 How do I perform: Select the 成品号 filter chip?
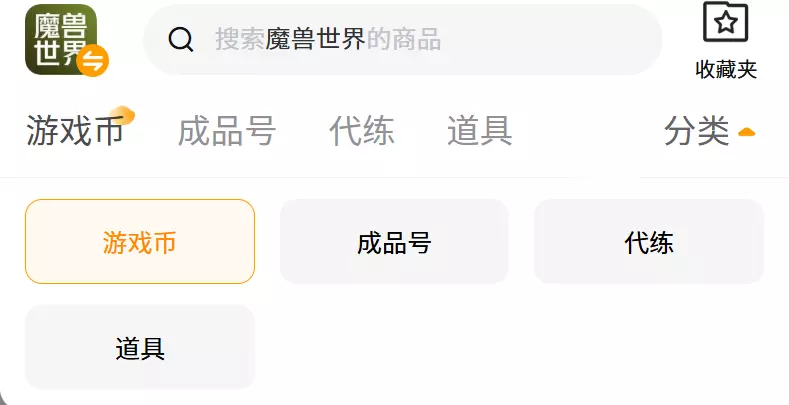tap(394, 242)
